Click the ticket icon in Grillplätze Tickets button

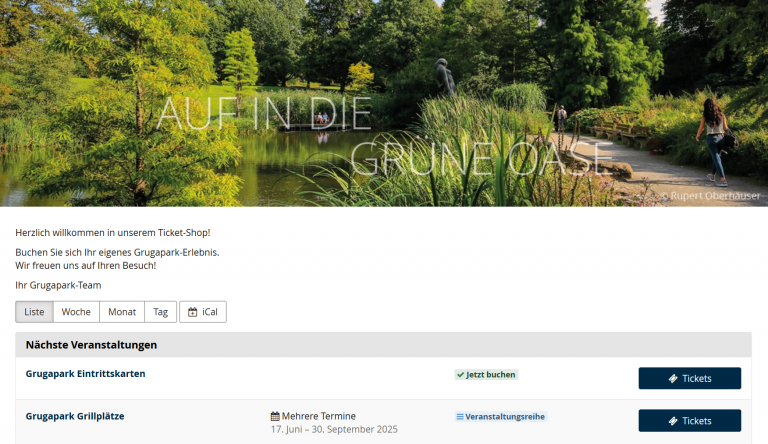pos(673,421)
